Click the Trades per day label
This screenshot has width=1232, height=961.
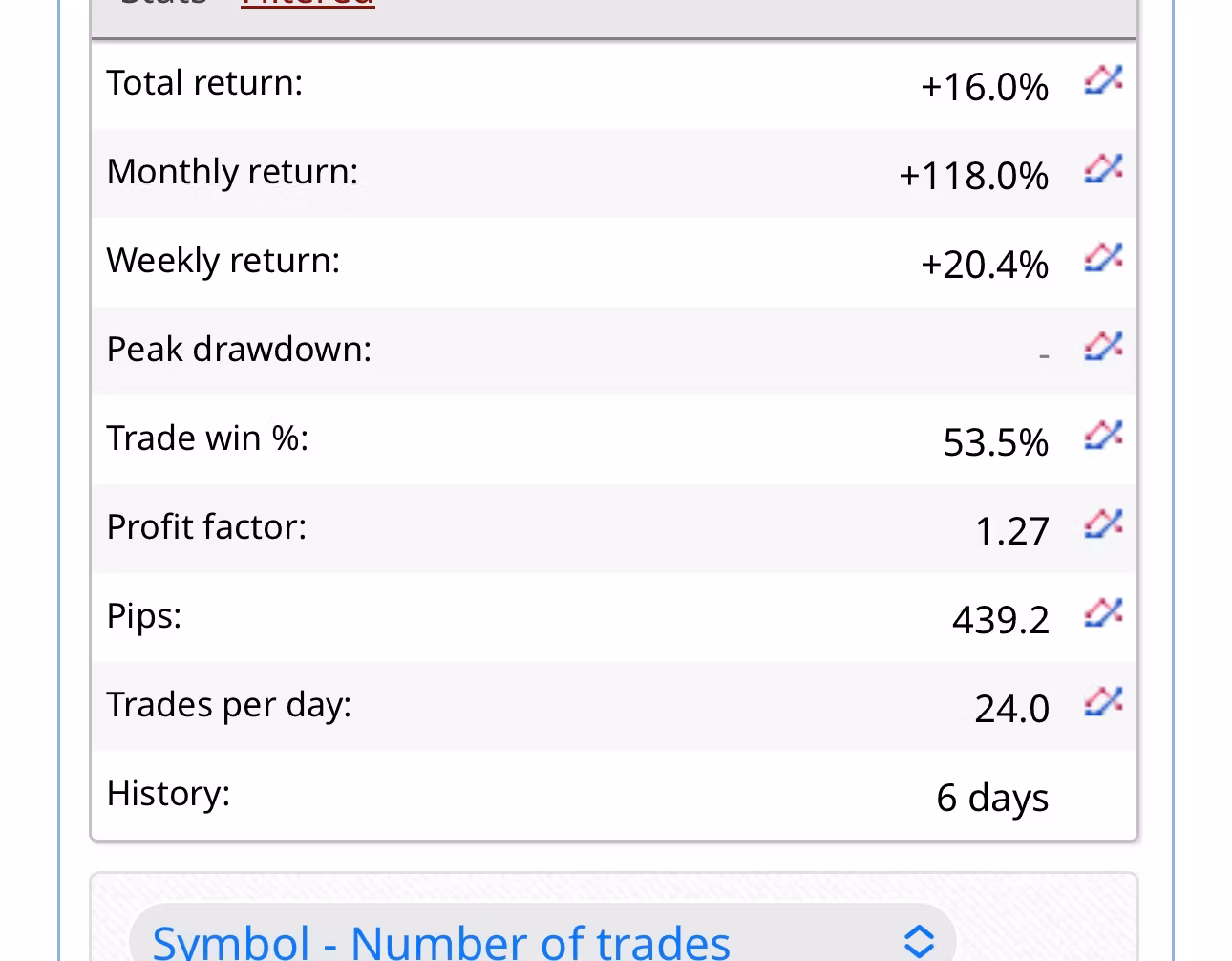click(x=229, y=705)
